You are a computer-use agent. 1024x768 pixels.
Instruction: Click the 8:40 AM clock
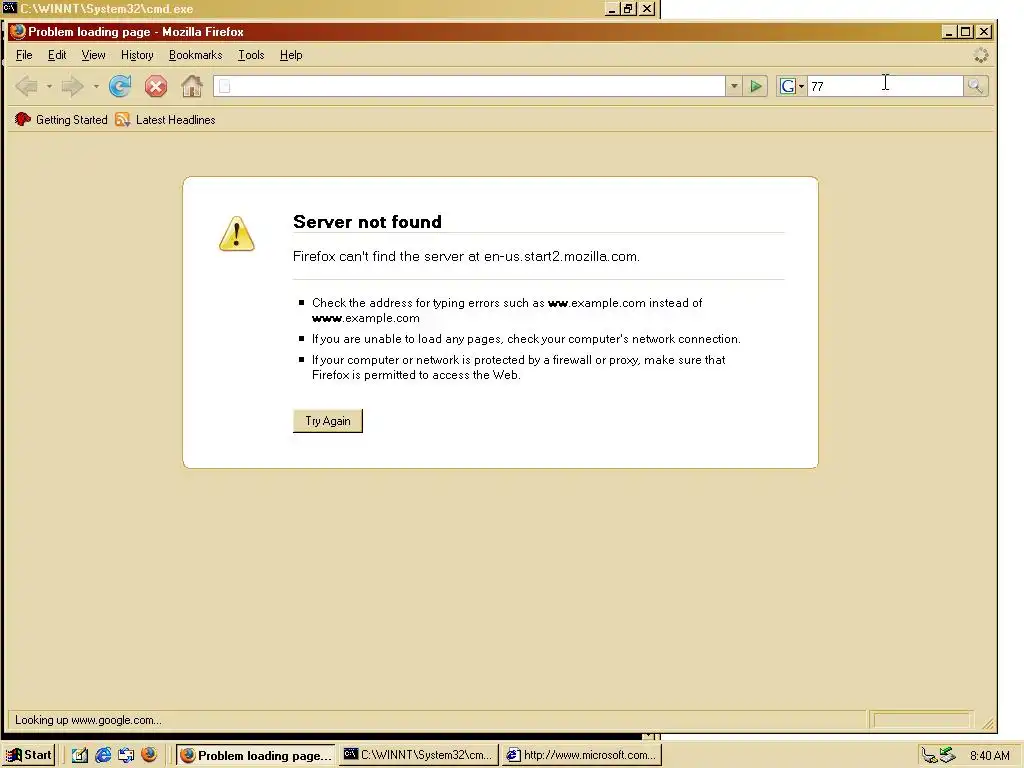point(989,756)
